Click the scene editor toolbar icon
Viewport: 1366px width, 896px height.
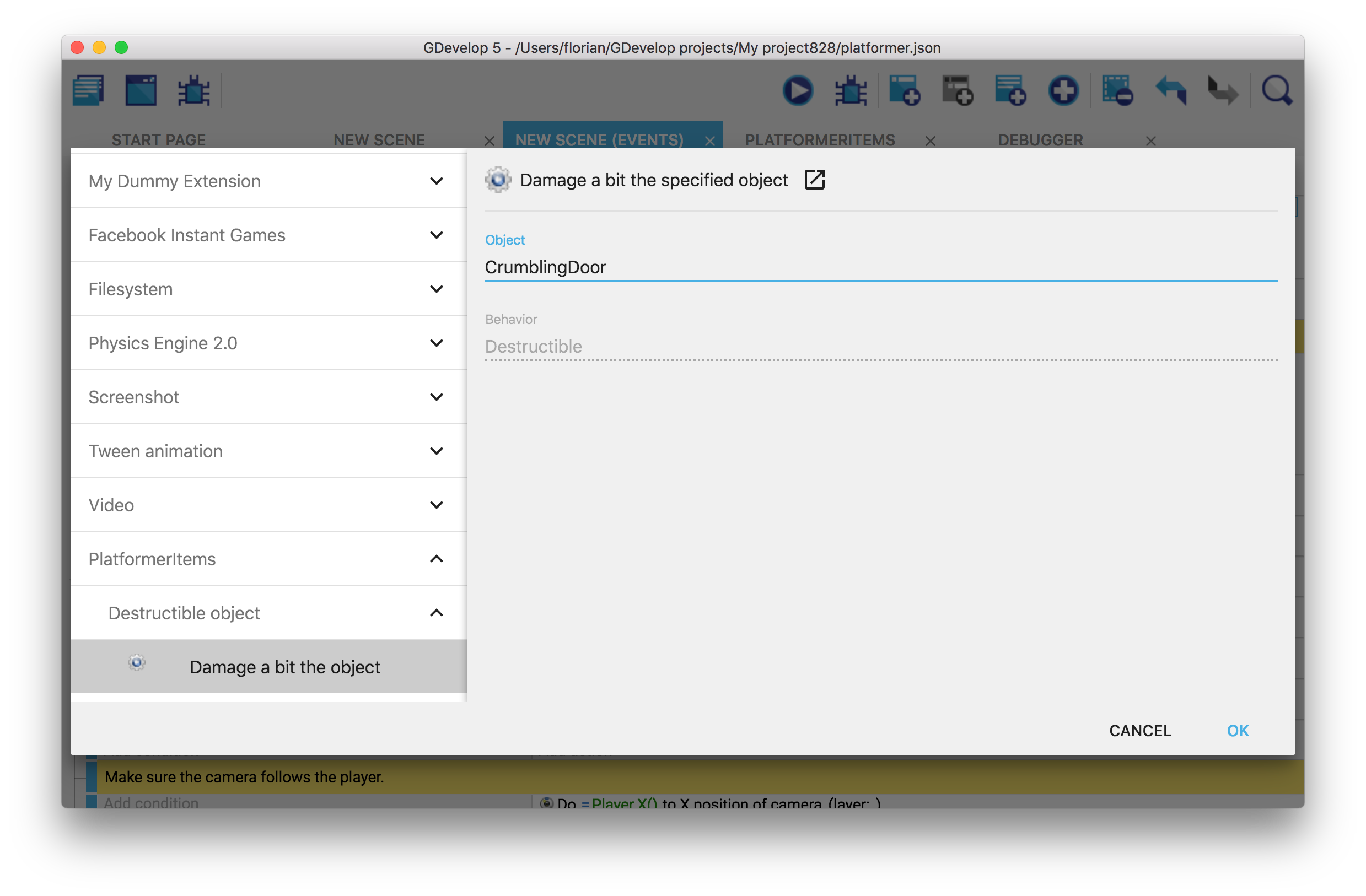coord(141,90)
